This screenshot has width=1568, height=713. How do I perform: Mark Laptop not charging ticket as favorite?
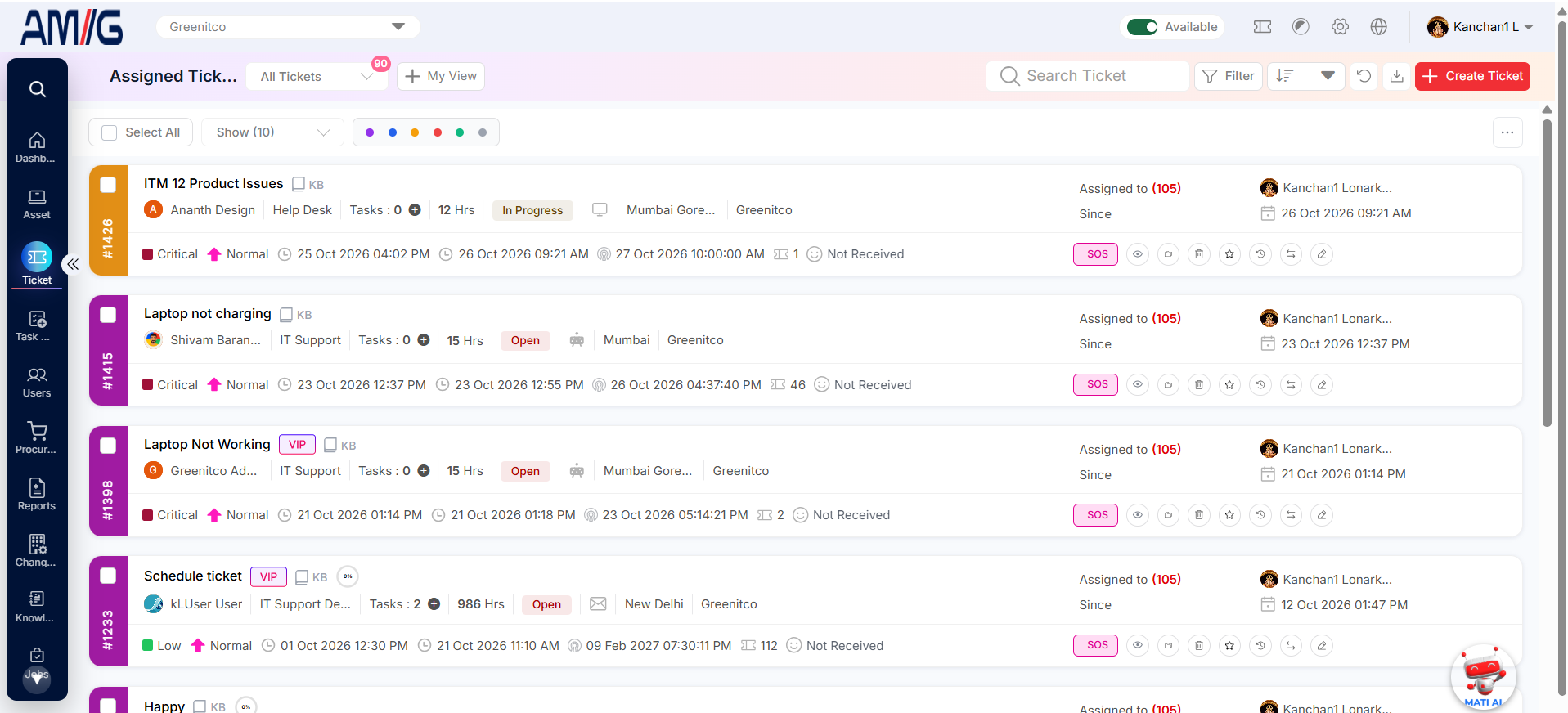[1229, 384]
